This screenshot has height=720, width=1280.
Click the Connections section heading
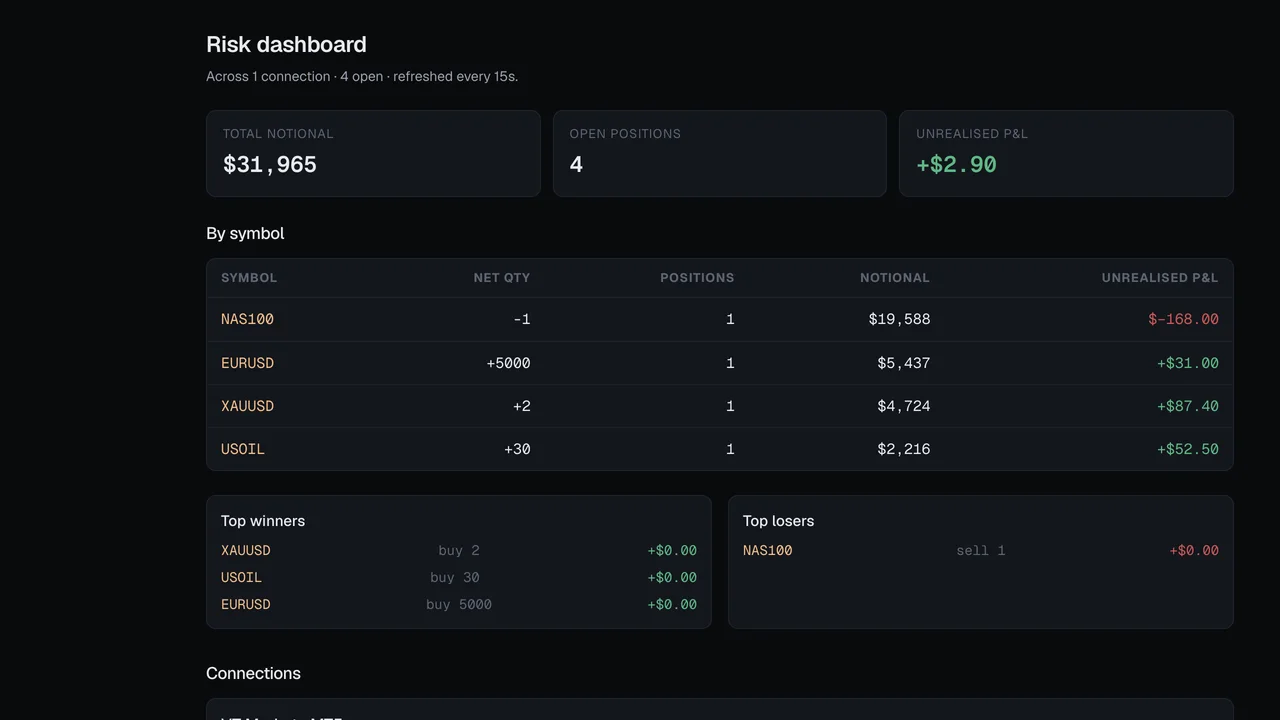[253, 673]
